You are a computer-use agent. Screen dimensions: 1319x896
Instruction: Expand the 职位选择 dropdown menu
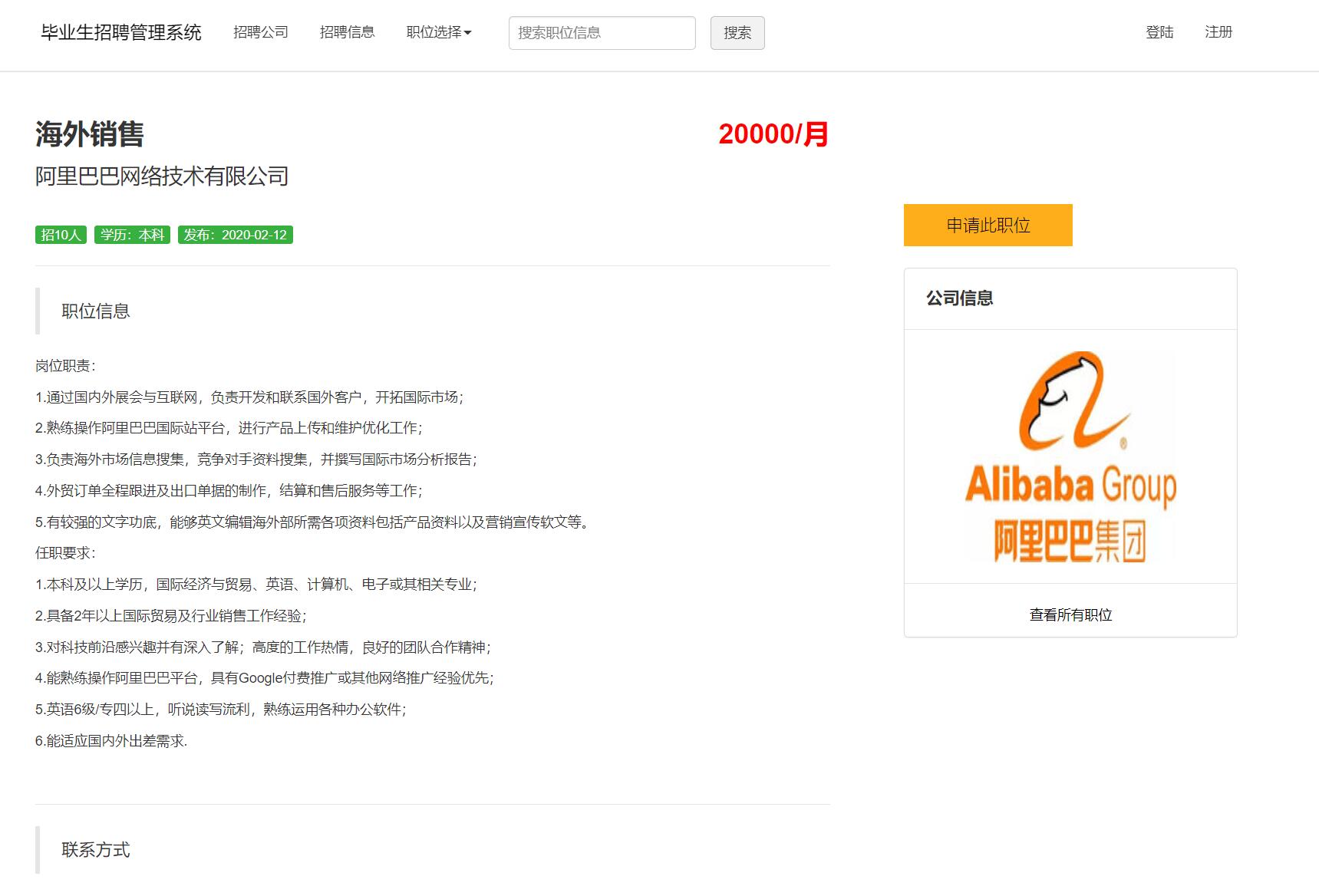pos(439,32)
